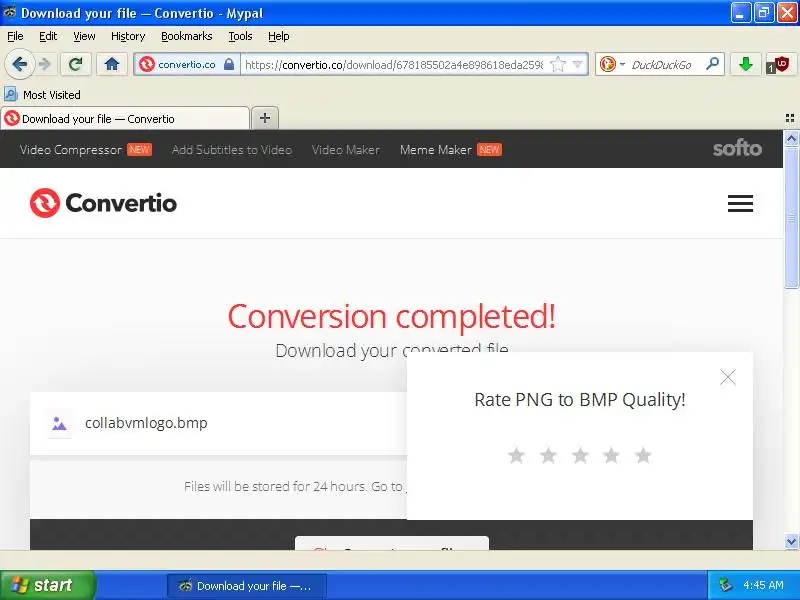The height and width of the screenshot is (600, 800).
Task: Open the Bookmarks menu
Action: click(x=187, y=36)
